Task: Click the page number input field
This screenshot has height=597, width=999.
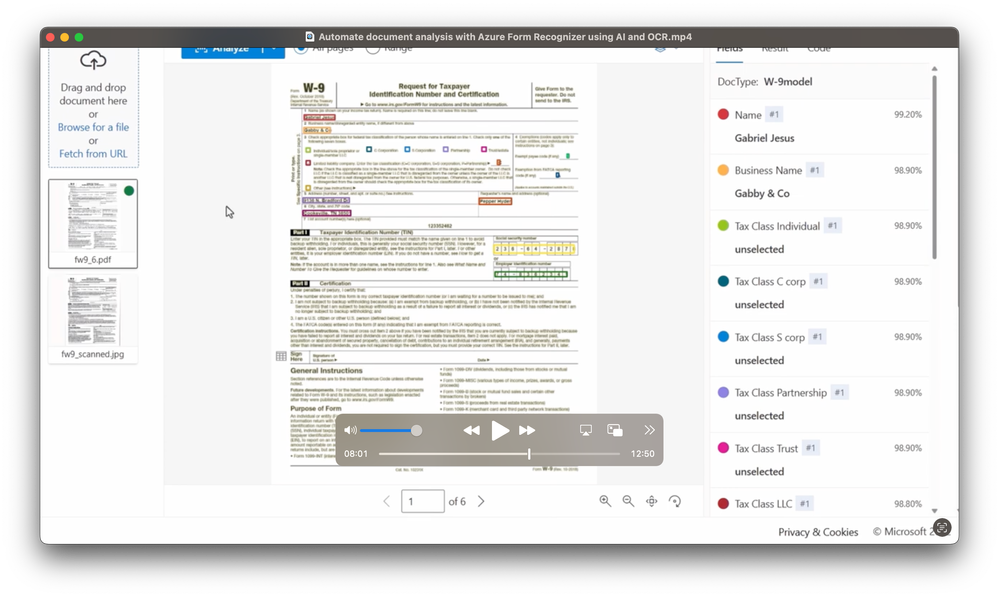Action: [x=422, y=501]
